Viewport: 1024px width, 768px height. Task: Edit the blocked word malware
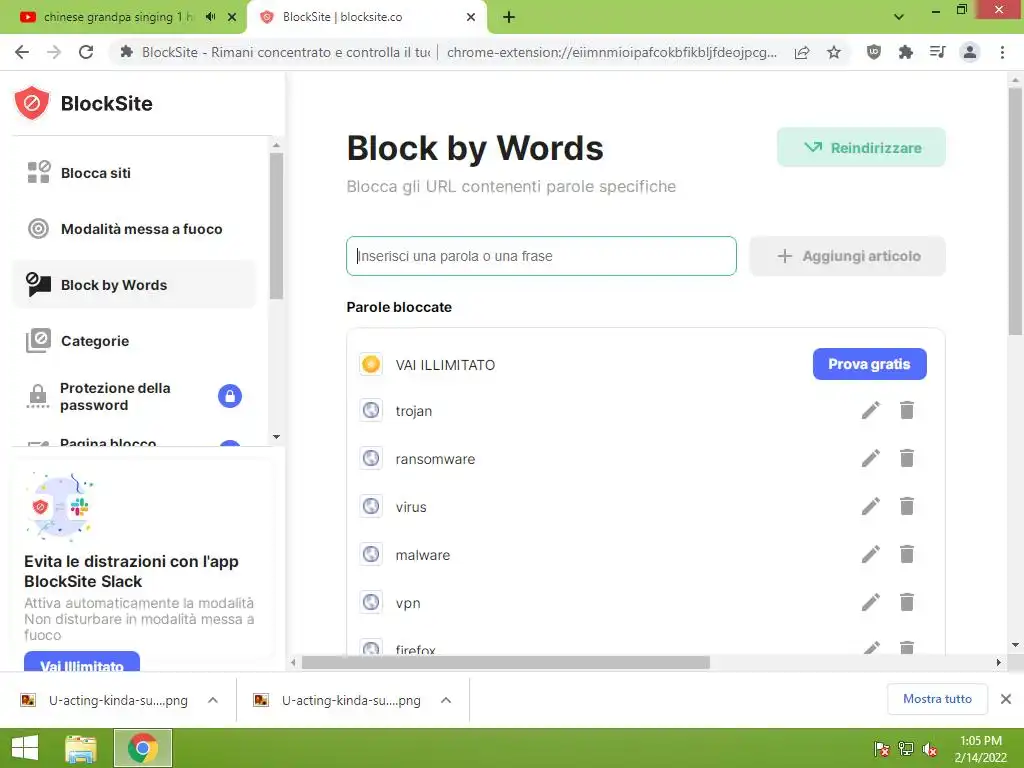tap(871, 554)
